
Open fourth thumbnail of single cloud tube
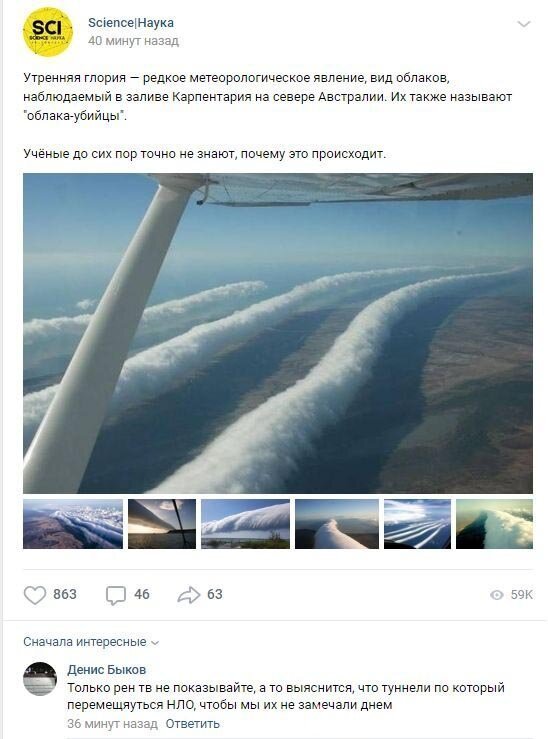(x=337, y=524)
